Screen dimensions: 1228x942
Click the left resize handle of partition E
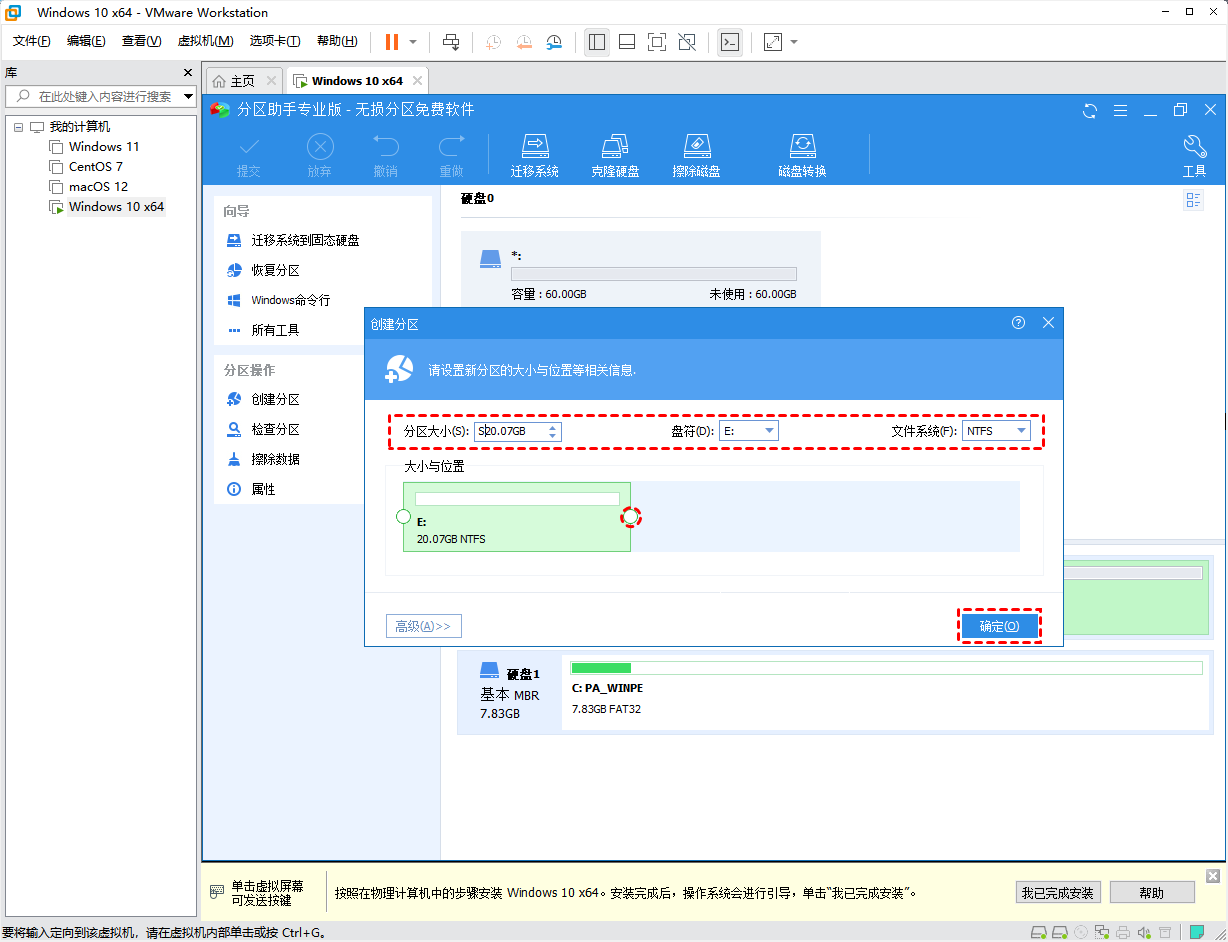click(x=403, y=517)
